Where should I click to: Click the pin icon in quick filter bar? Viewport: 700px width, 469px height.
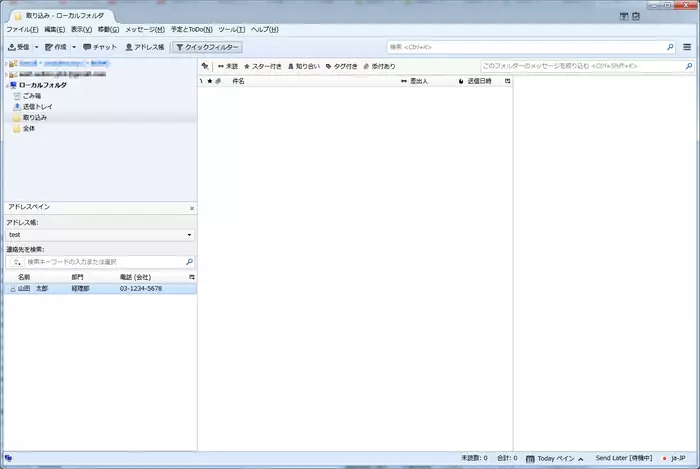[x=204, y=66]
